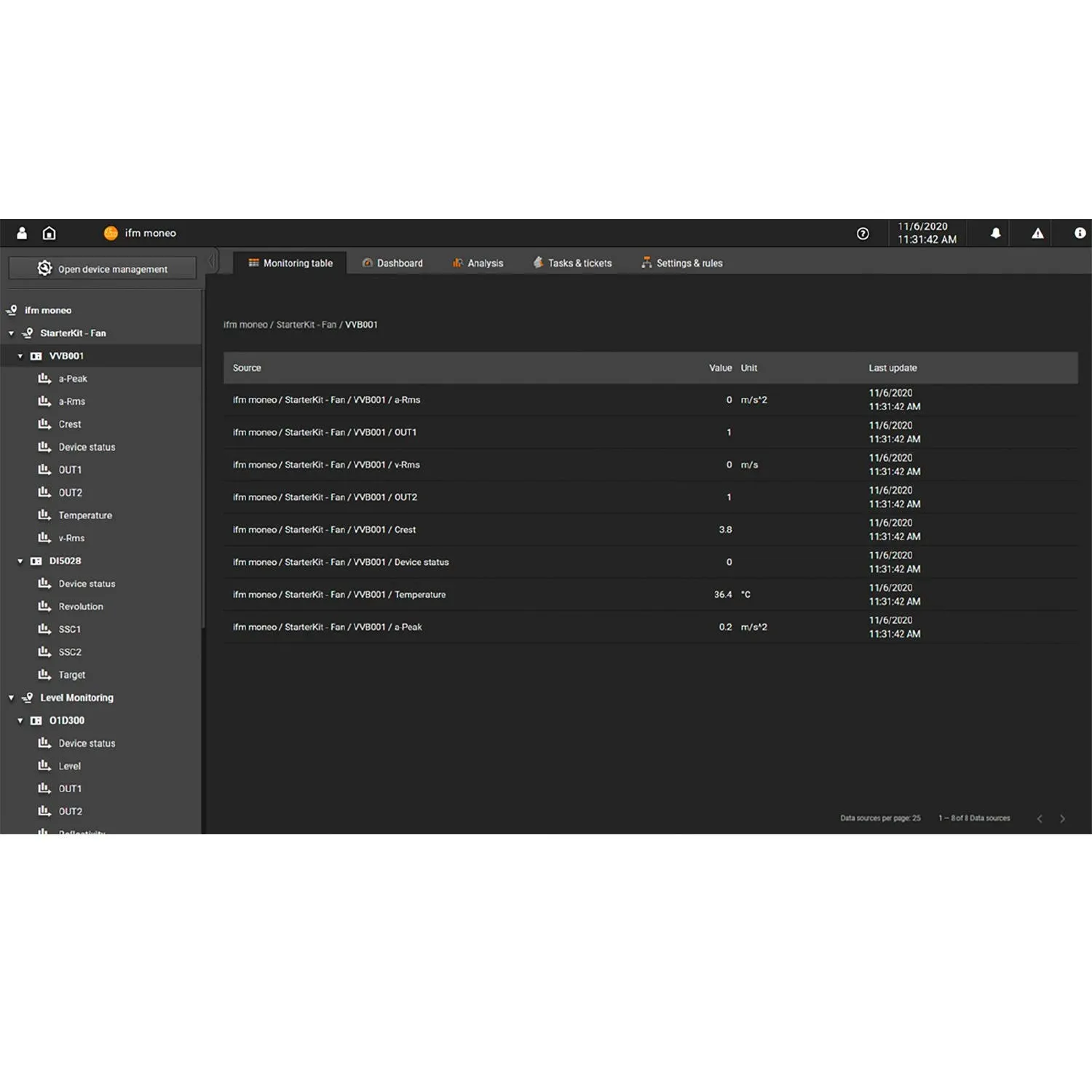Collapse the StarterKit - Fan tree node
Viewport: 1092px width, 1092px height.
[12, 333]
